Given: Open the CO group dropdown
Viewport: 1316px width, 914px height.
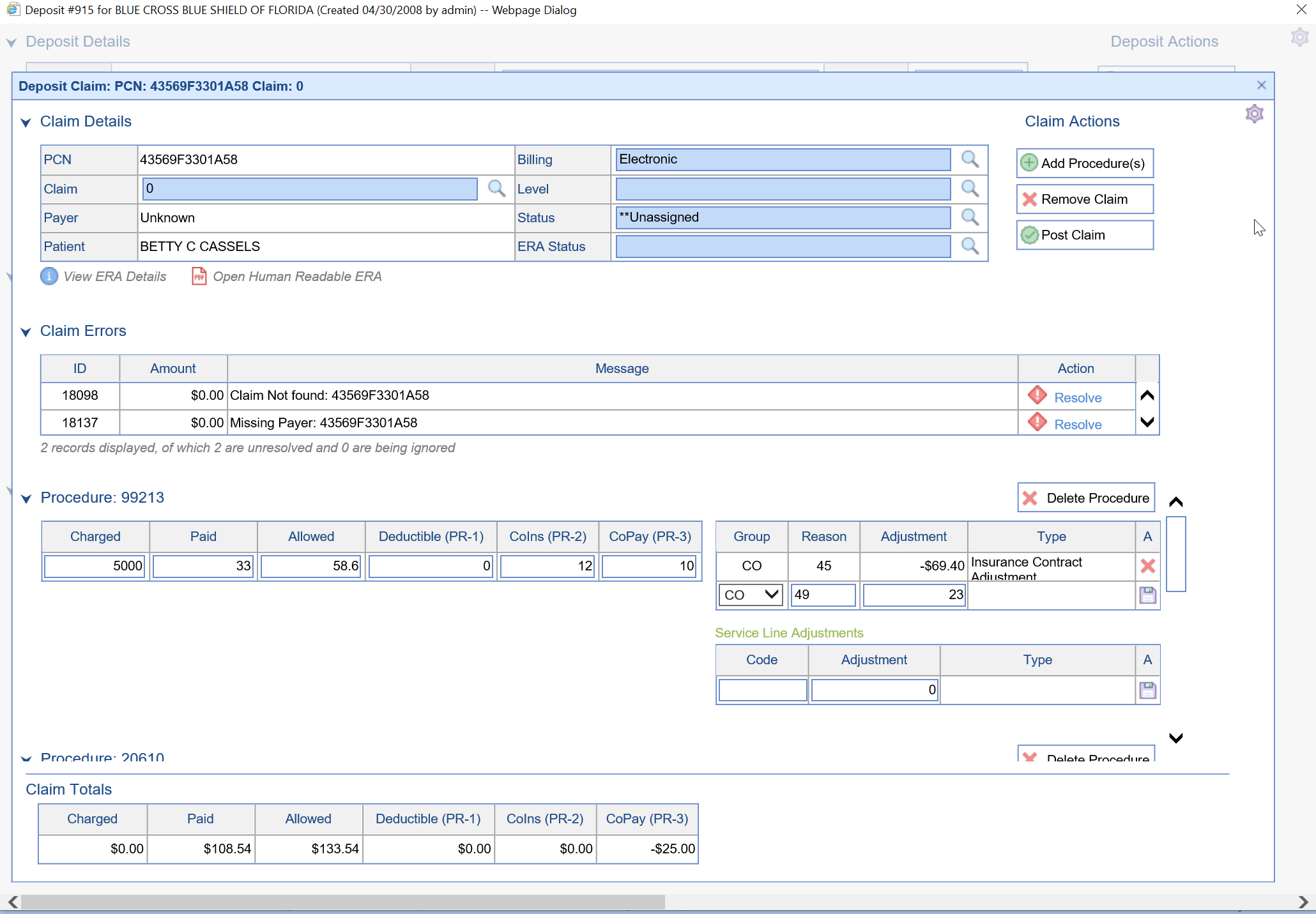Looking at the screenshot, I should (x=750, y=595).
